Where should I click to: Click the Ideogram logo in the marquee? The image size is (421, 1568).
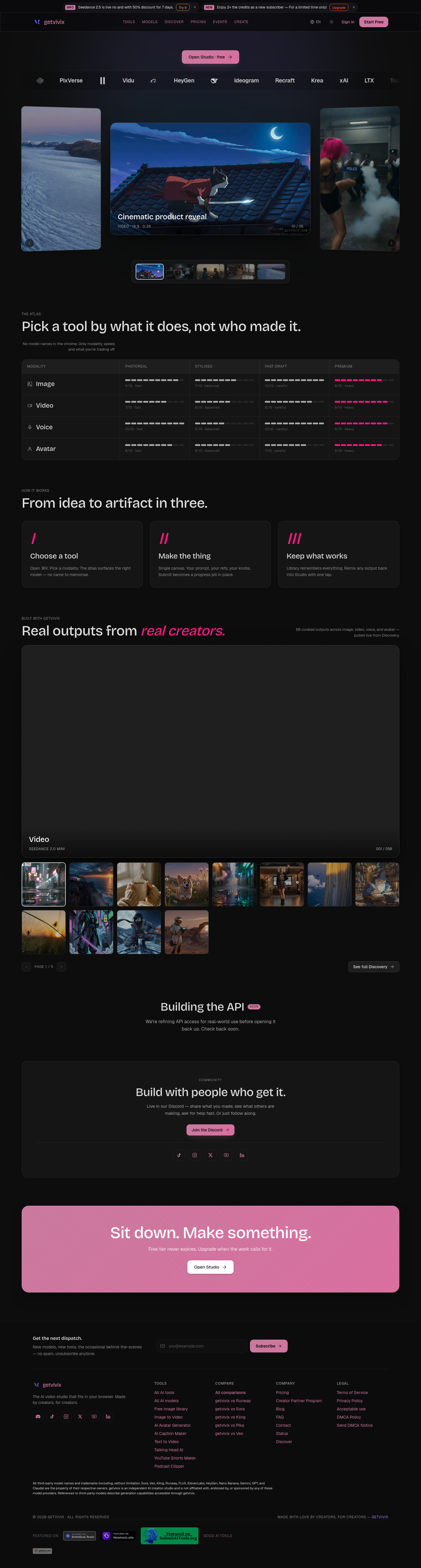point(246,80)
